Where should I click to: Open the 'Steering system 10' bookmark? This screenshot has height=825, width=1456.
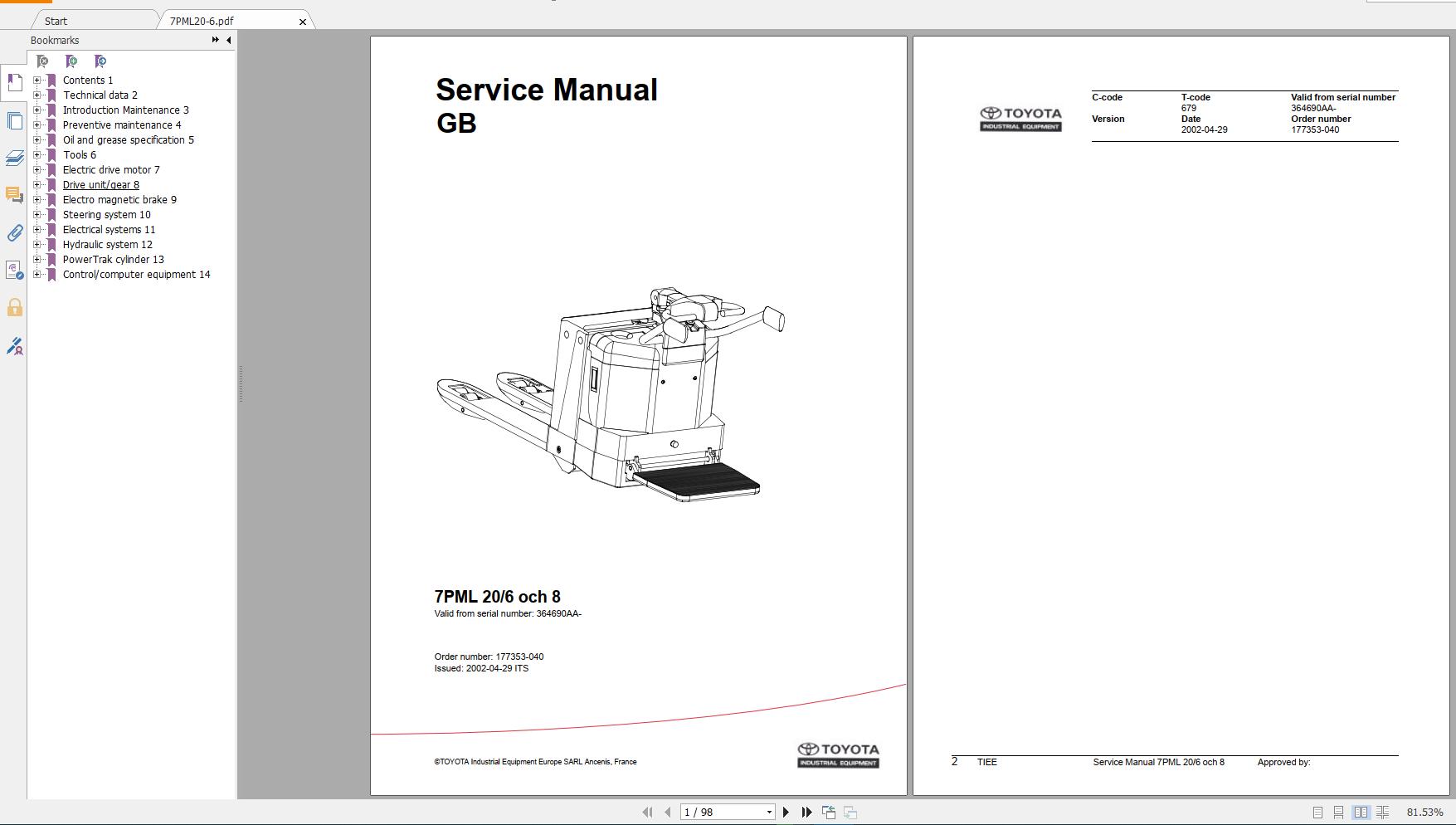[x=107, y=215]
